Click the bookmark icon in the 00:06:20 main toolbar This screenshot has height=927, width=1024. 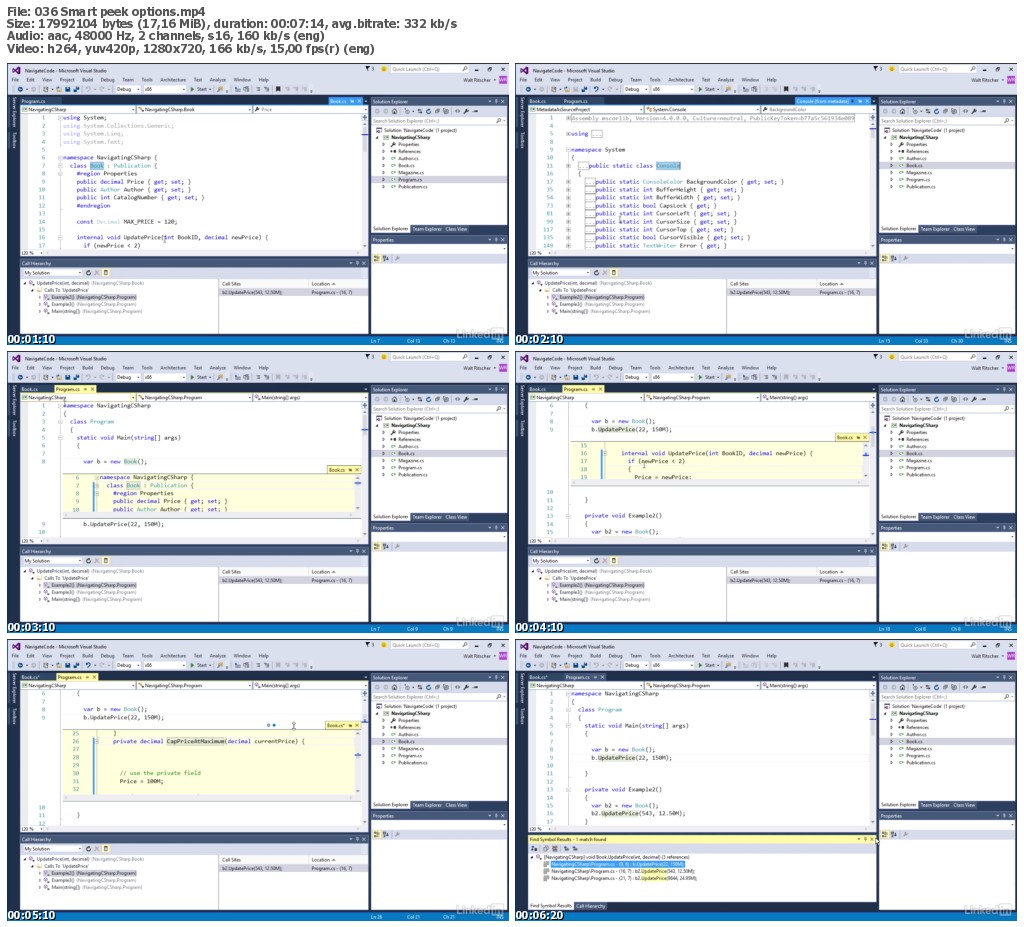[x=786, y=665]
